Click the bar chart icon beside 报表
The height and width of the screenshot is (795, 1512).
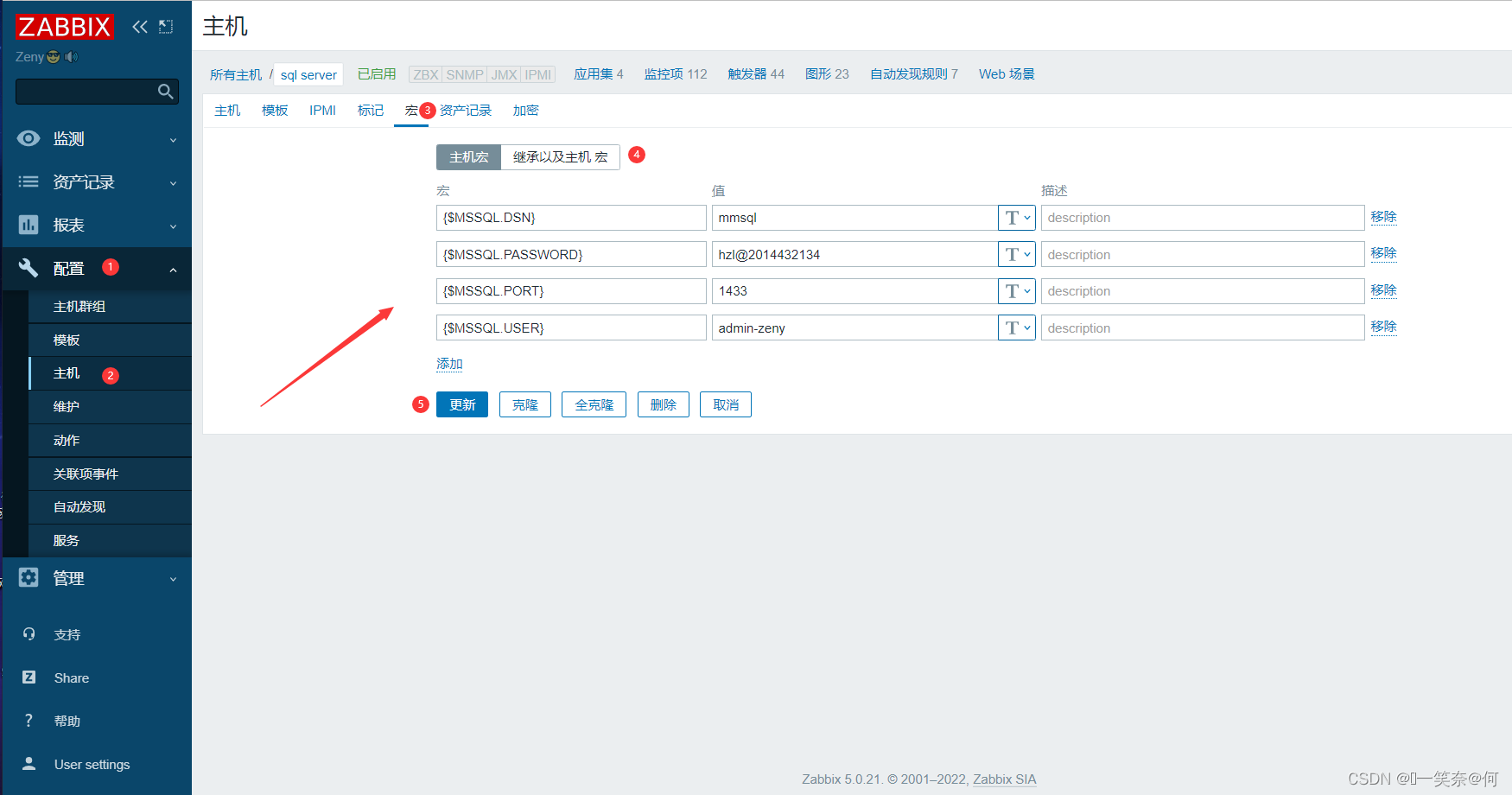click(x=29, y=225)
